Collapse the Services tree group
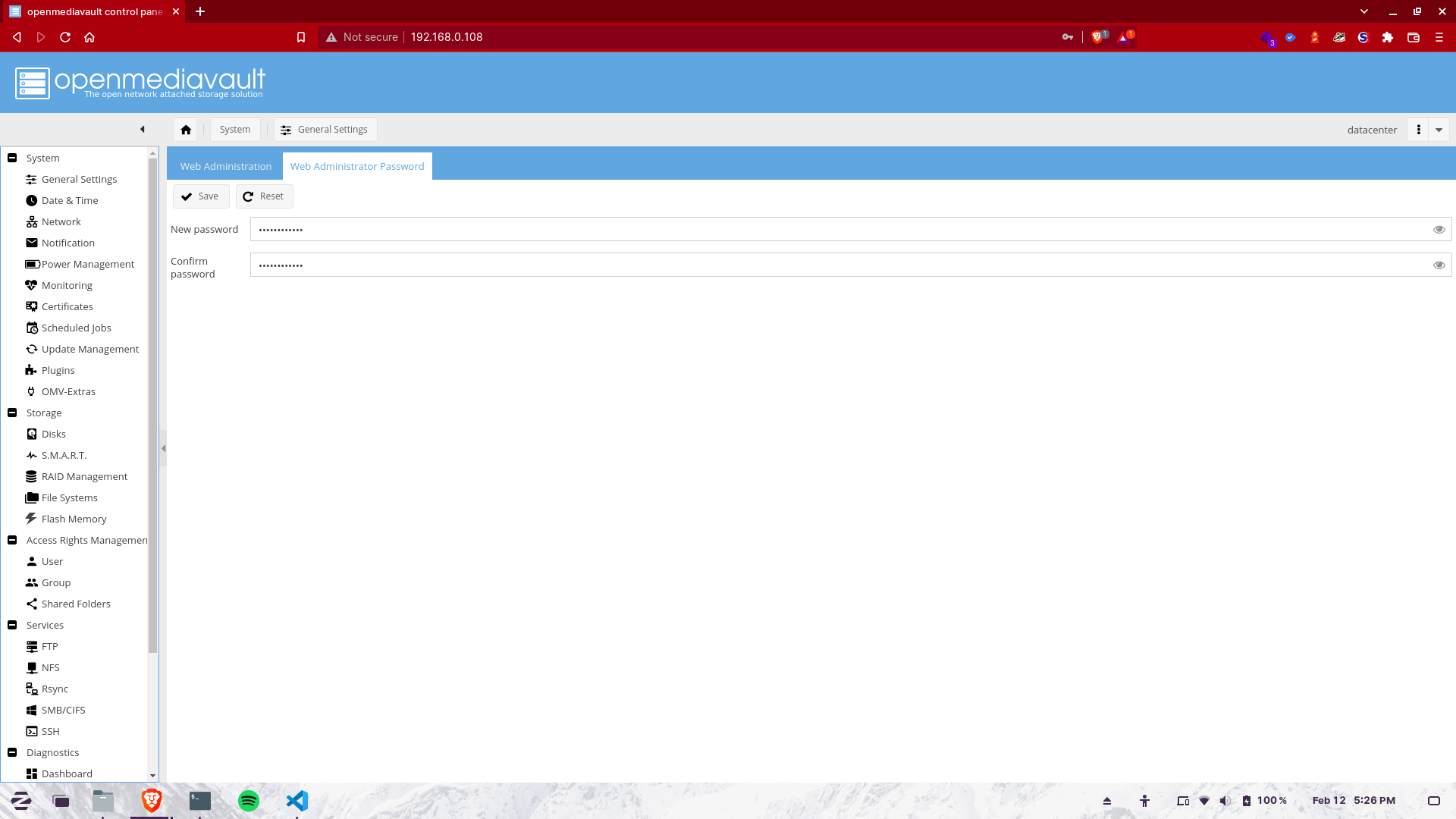 12,625
